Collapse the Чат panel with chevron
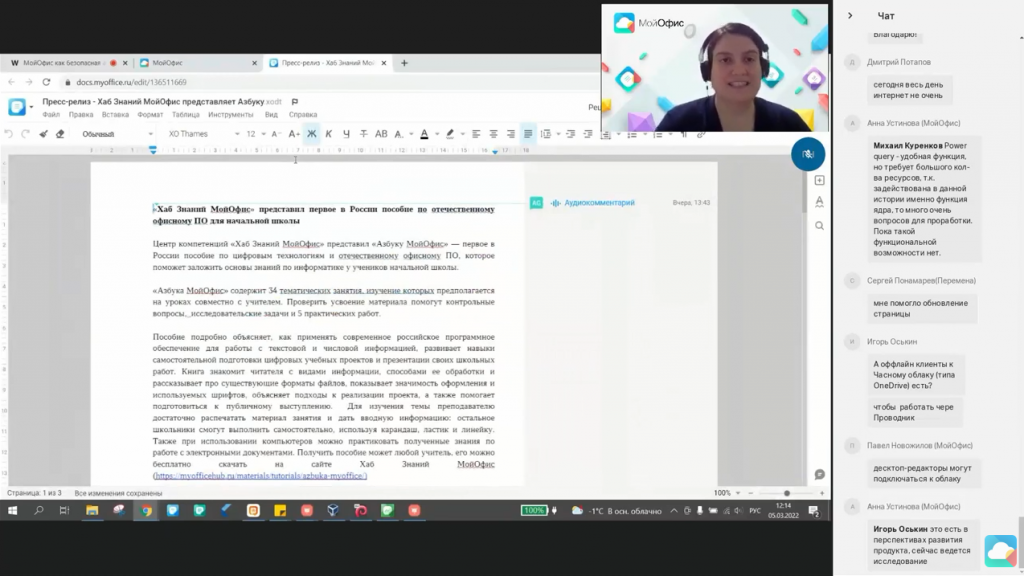 coord(850,16)
